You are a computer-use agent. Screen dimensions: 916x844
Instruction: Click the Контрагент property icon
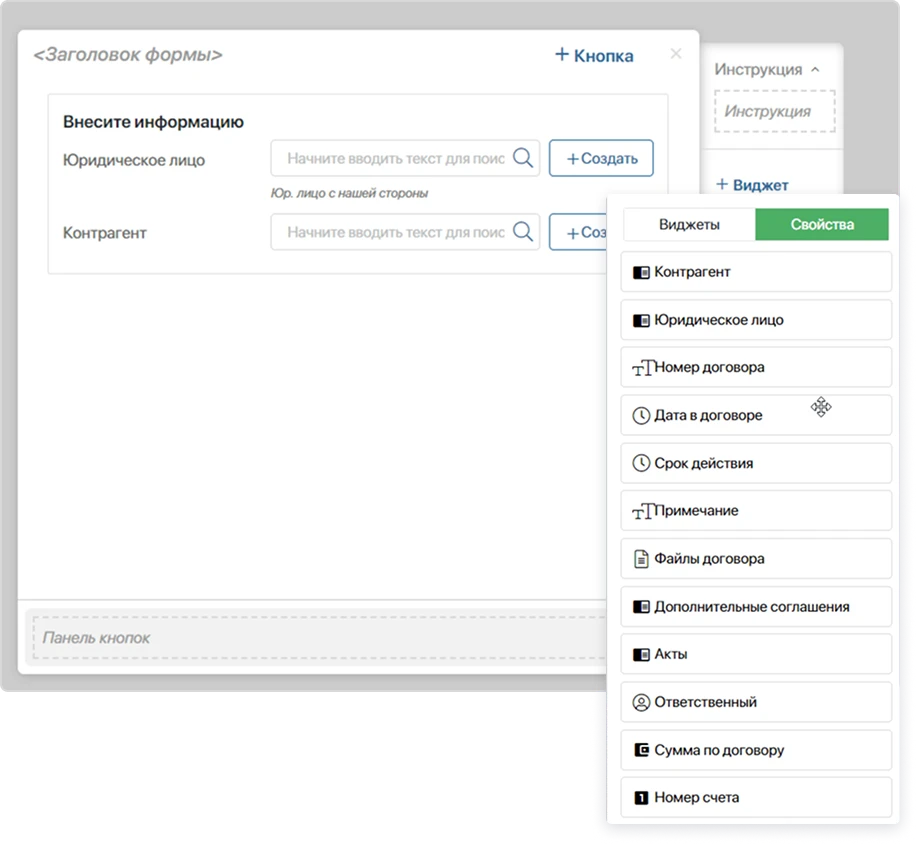pos(641,272)
